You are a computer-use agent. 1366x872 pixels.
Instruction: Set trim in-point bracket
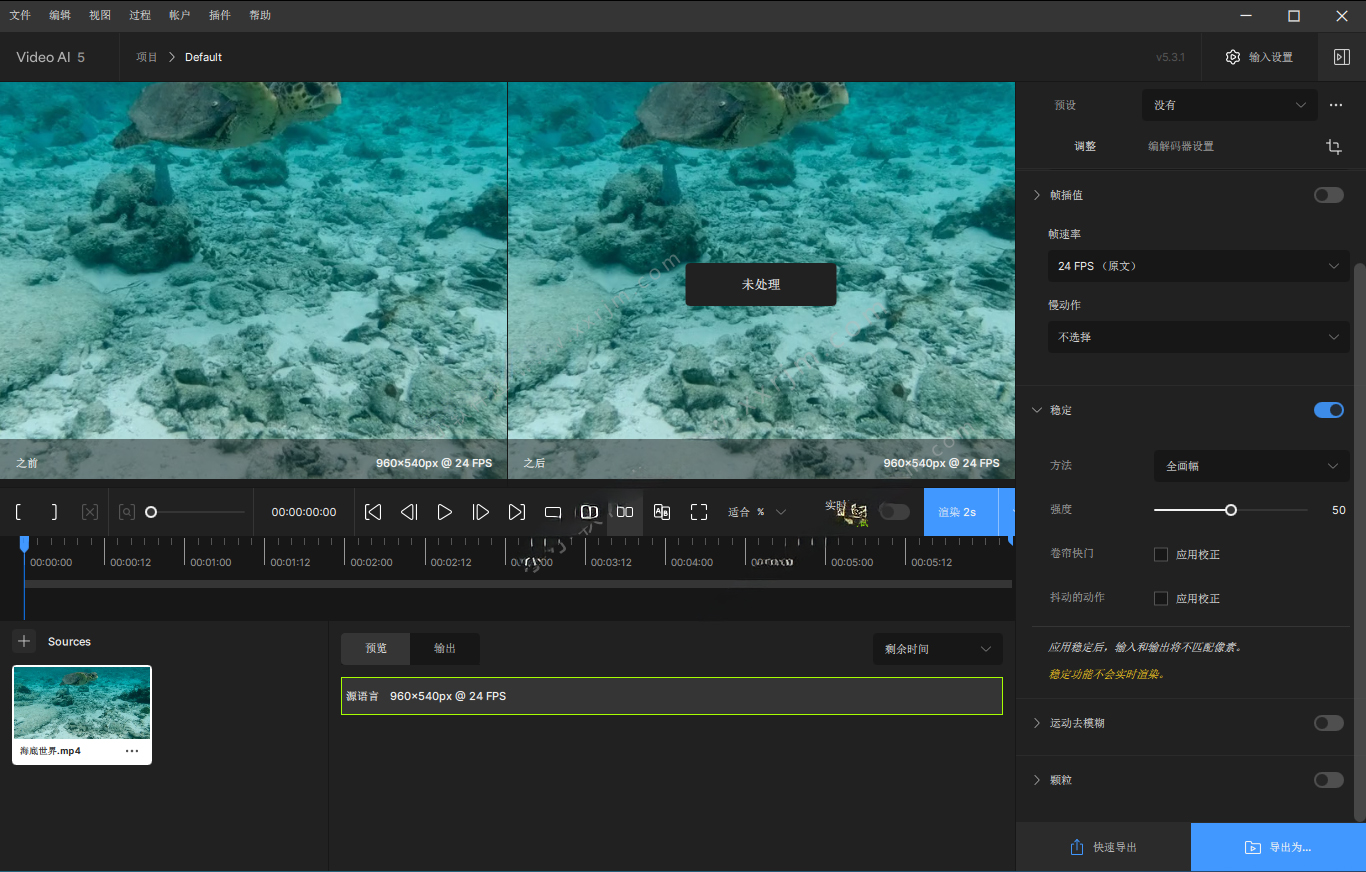coord(19,512)
